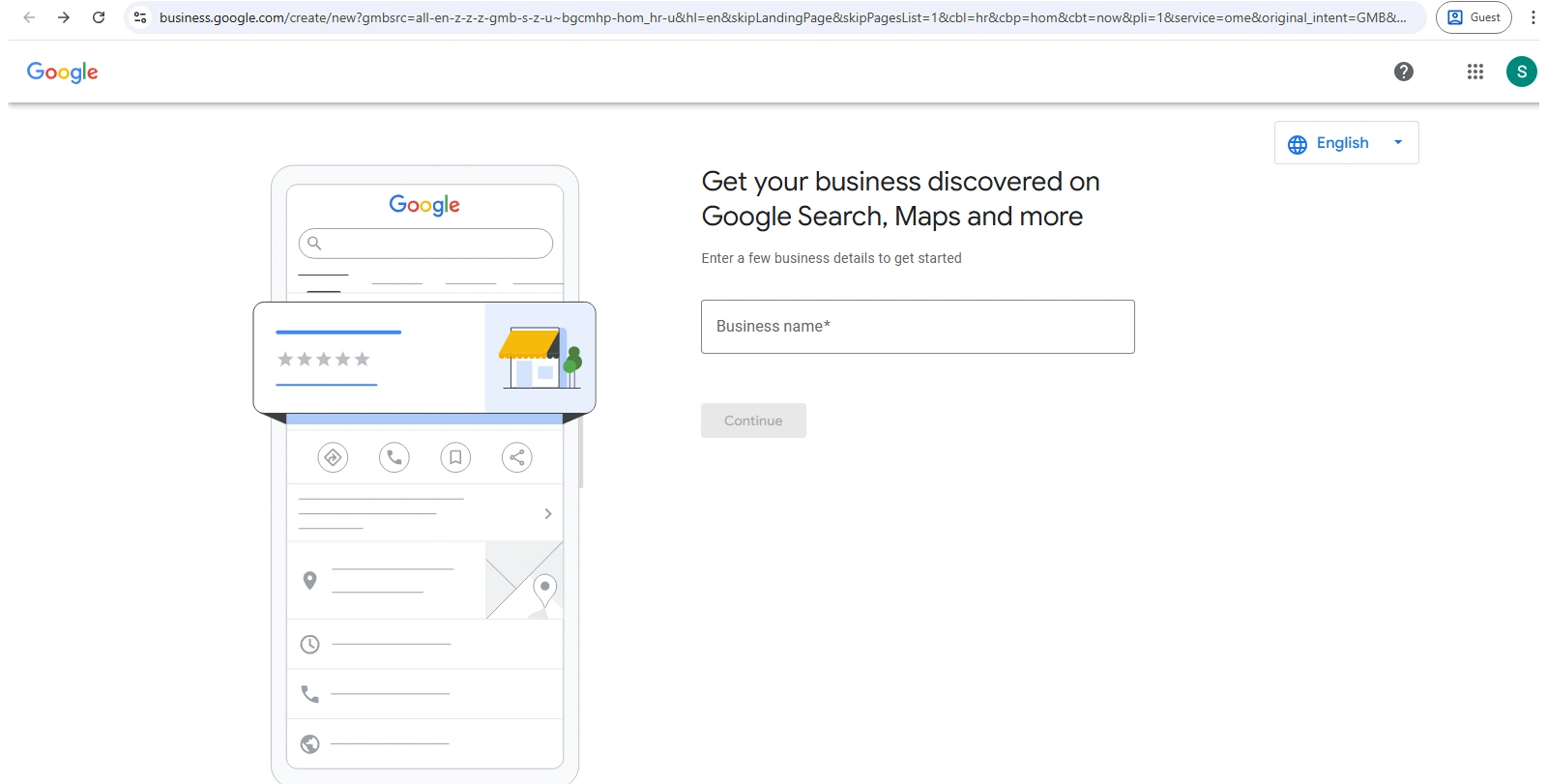The height and width of the screenshot is (784, 1547).
Task: Click the bookmark save icon in illustration
Action: 455,457
